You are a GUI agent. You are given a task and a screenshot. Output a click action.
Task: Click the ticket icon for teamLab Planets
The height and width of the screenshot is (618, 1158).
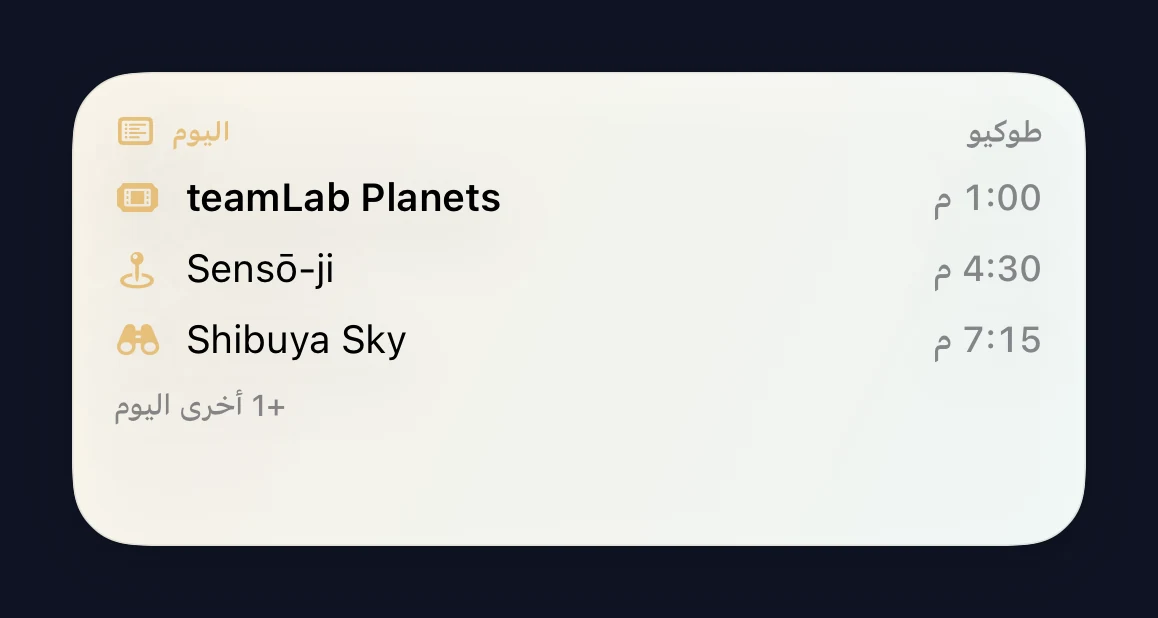click(x=137, y=198)
